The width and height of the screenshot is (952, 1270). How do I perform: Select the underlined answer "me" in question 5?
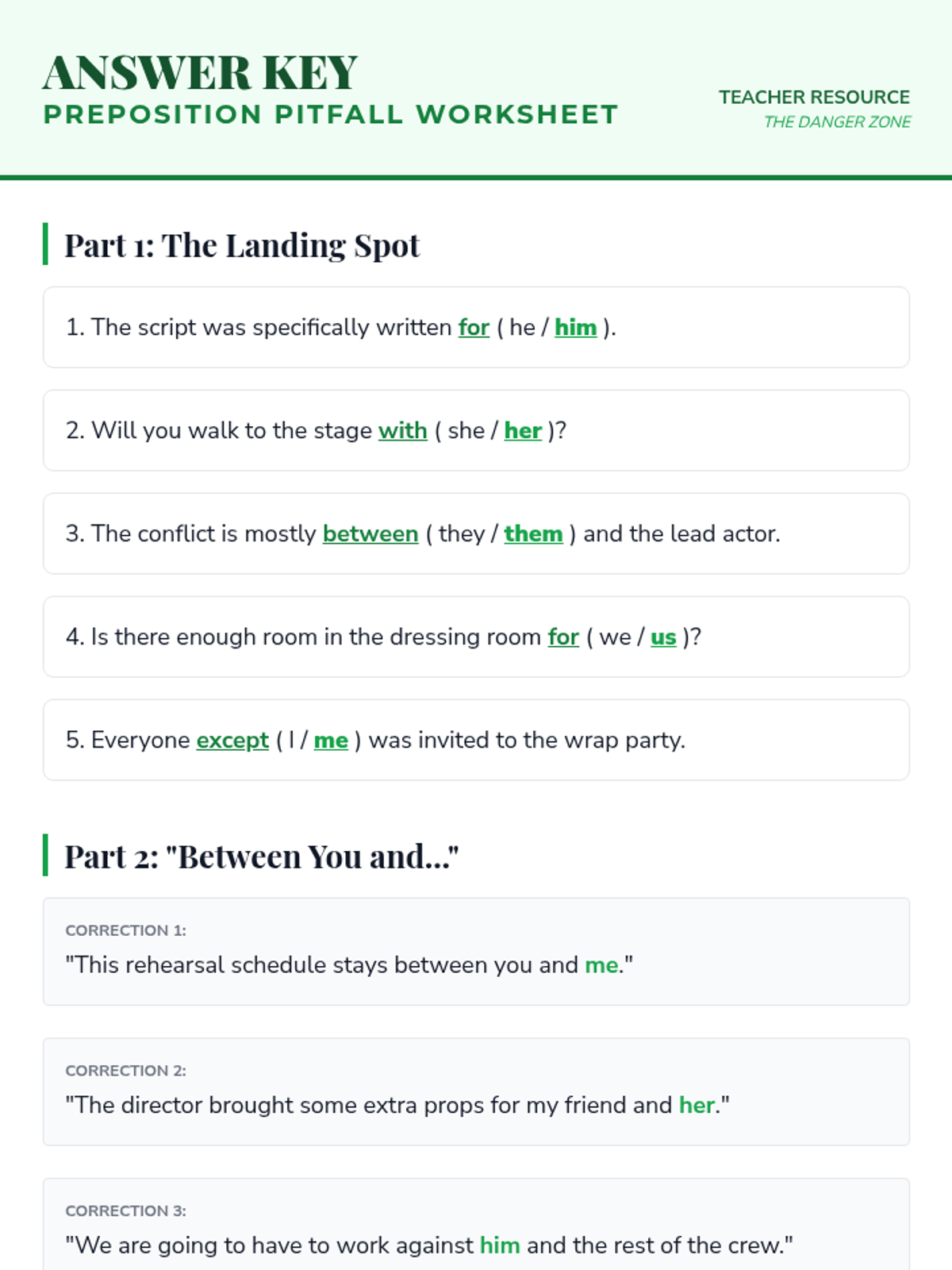point(331,741)
